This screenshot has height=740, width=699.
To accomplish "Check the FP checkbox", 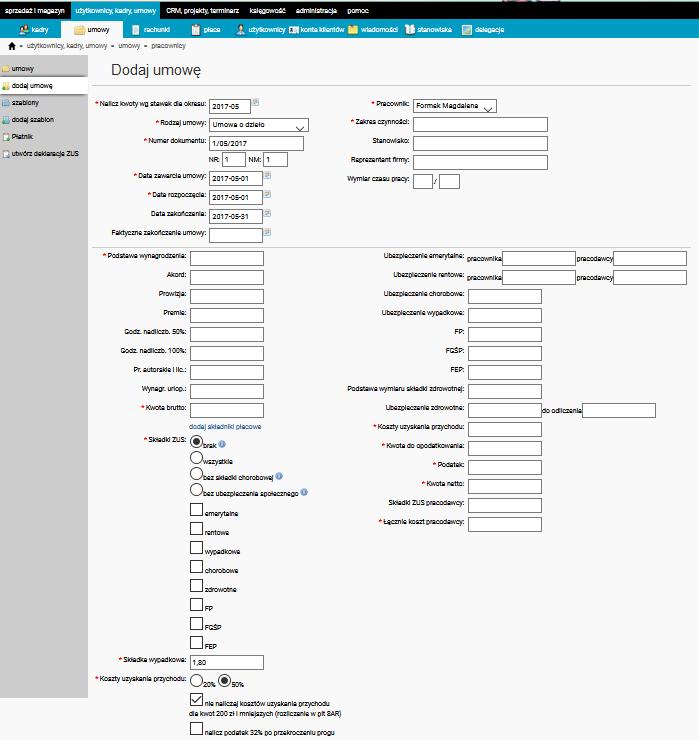I will tap(196, 605).
